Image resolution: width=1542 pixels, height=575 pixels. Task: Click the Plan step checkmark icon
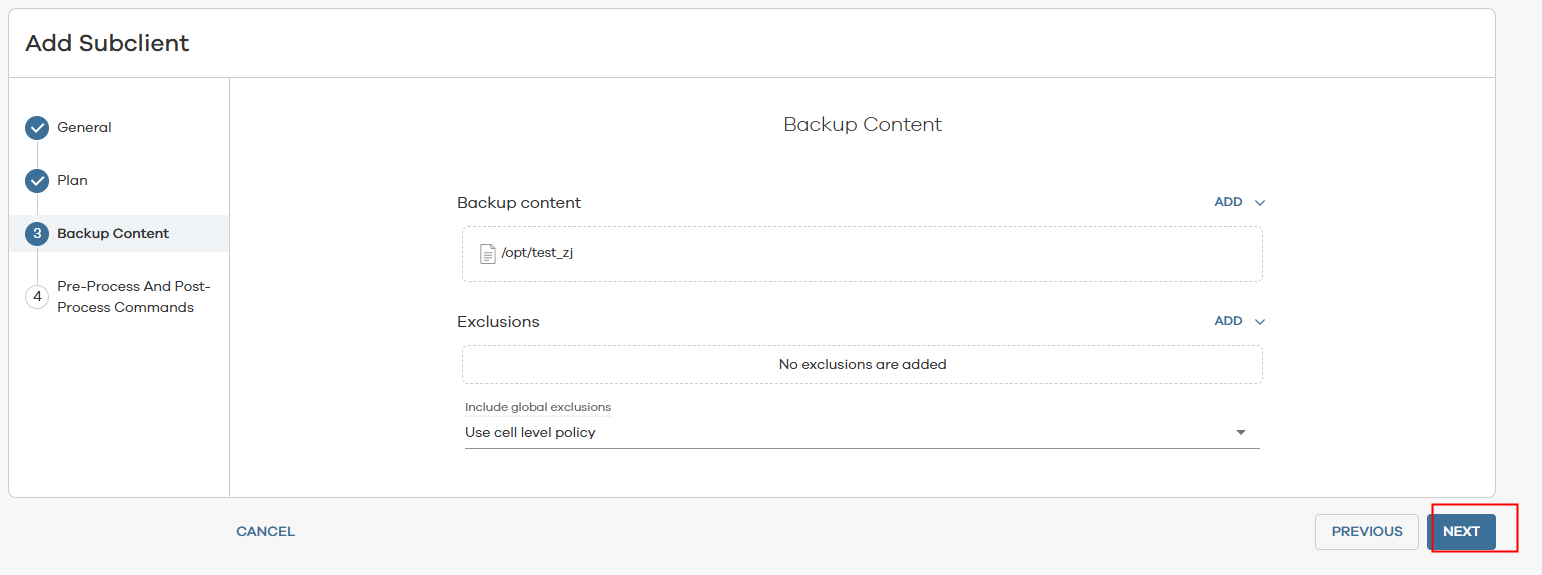click(x=37, y=181)
